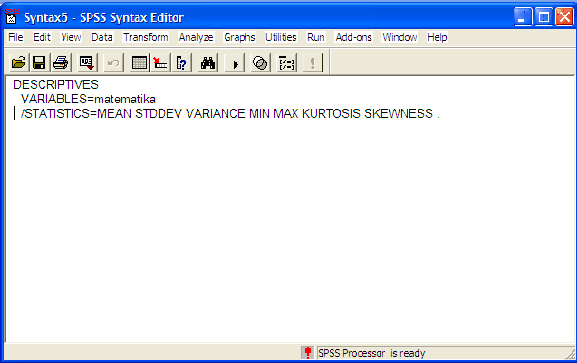Click the /STATISTICS=MEAN text

tap(76, 114)
